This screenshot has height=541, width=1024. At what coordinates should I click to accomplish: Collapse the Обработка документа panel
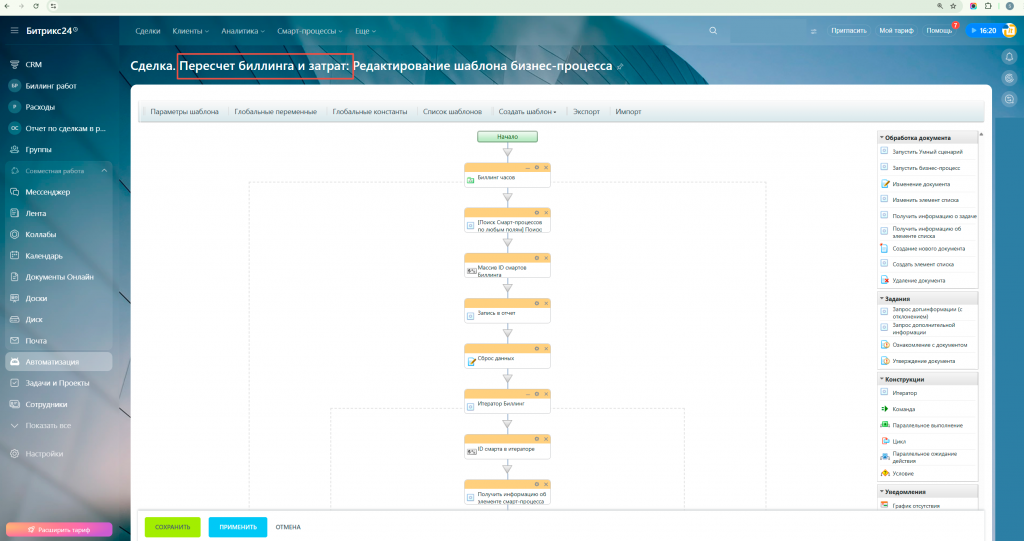click(882, 138)
